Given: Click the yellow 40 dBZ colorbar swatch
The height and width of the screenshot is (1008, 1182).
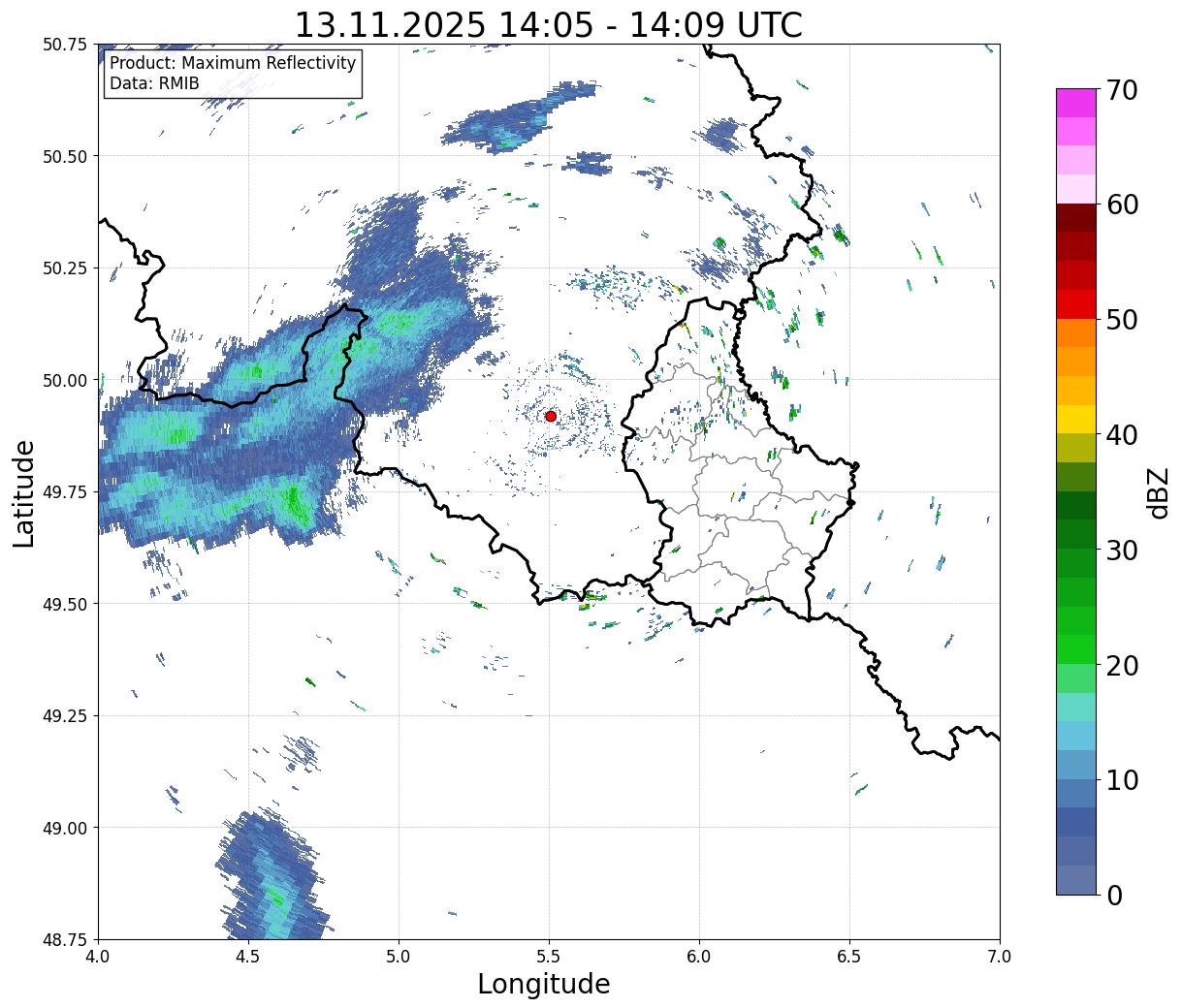Looking at the screenshot, I should click(1076, 419).
